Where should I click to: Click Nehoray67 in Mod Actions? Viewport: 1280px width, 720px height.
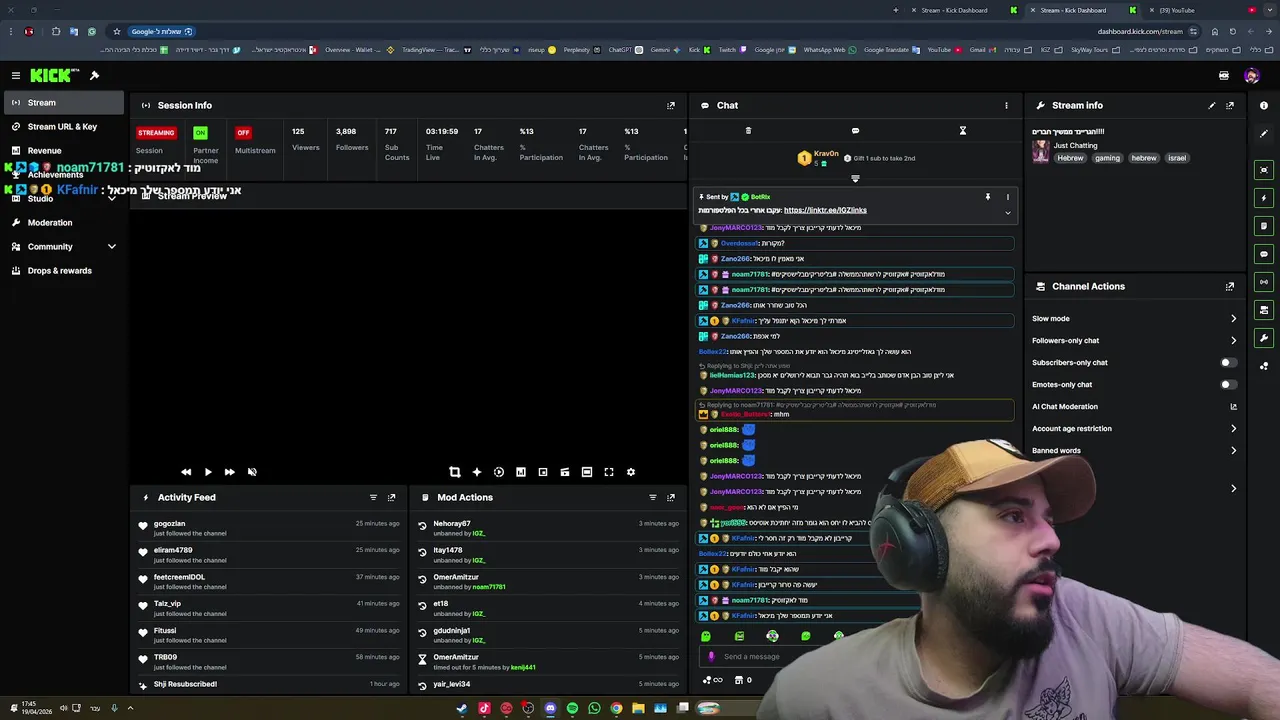coord(452,524)
